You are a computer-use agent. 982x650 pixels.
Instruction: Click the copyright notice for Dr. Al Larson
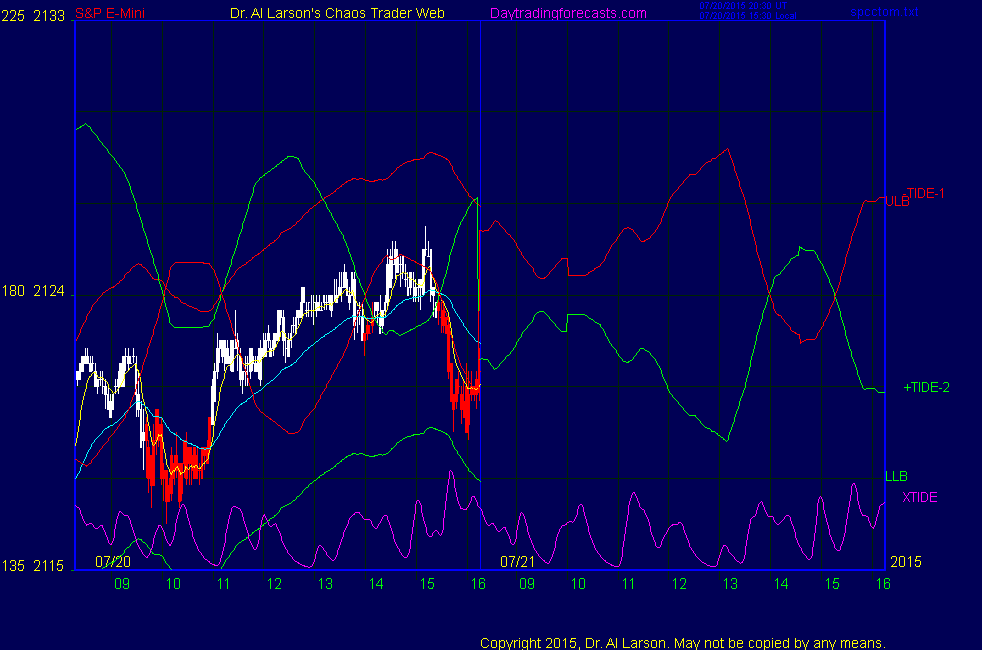point(683,643)
